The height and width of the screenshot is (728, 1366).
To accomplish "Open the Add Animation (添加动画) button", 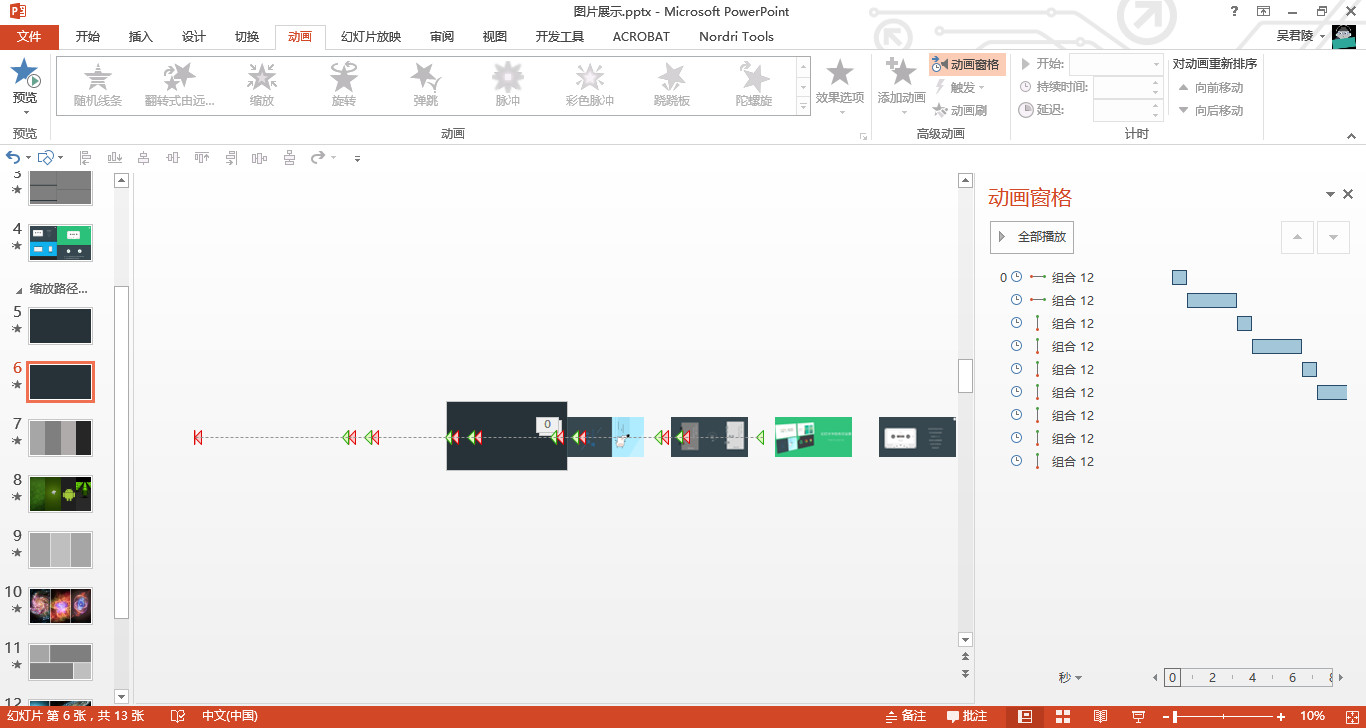I will [901, 81].
